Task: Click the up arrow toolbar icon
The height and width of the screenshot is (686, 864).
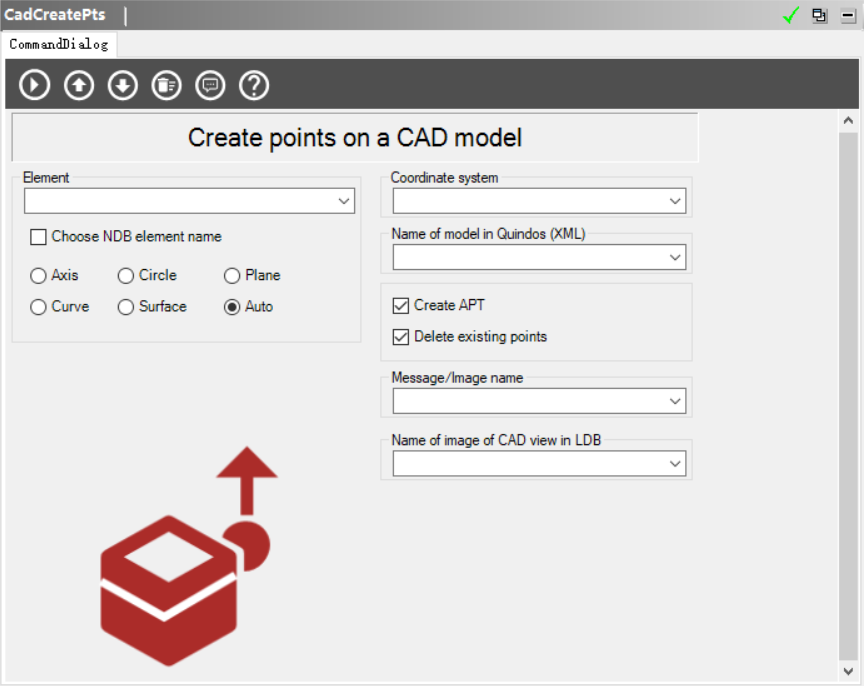Action: pos(79,85)
